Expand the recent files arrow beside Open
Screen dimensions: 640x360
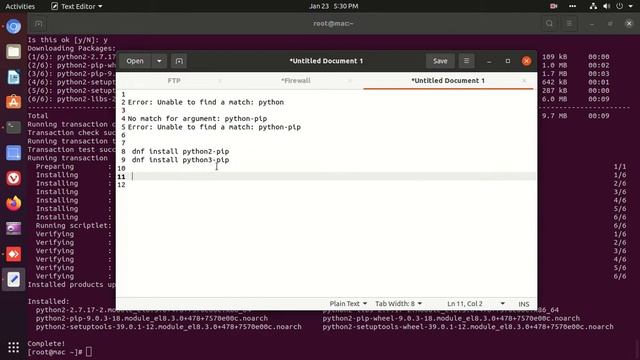click(x=159, y=61)
